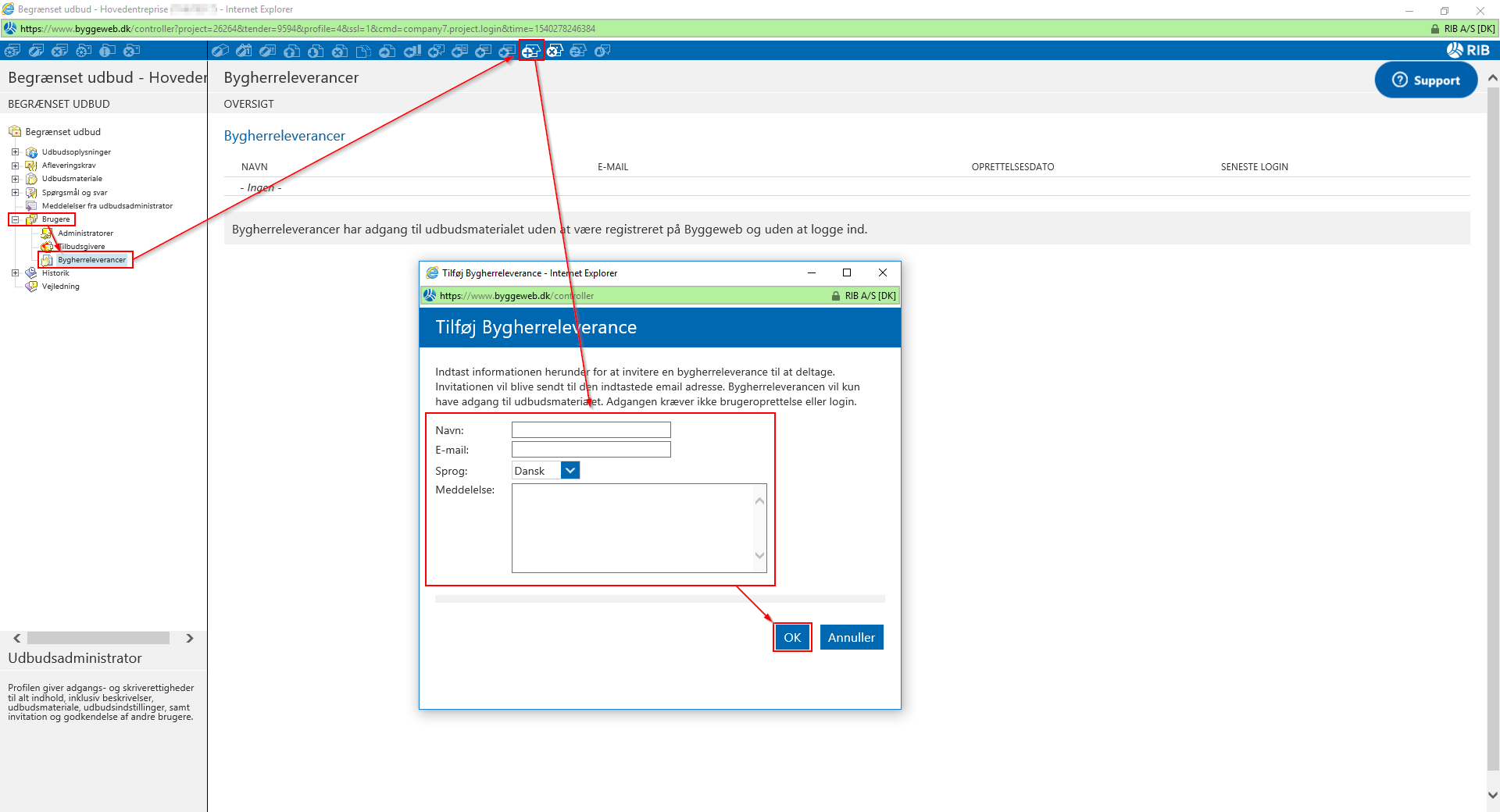This screenshot has height=812, width=1500.
Task: Click into the Navn input field
Action: coord(591,430)
